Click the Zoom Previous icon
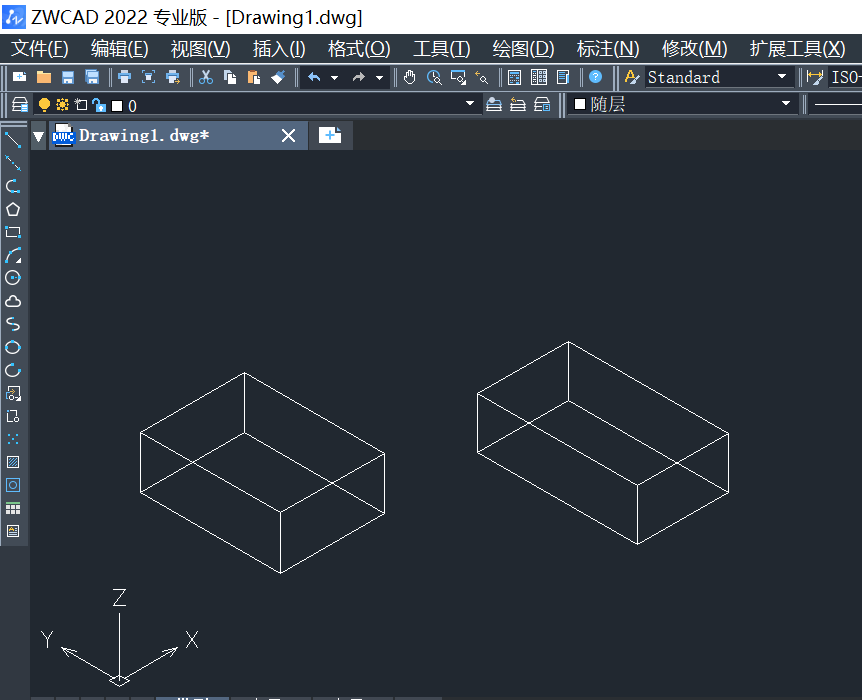The height and width of the screenshot is (700, 862). 482,77
